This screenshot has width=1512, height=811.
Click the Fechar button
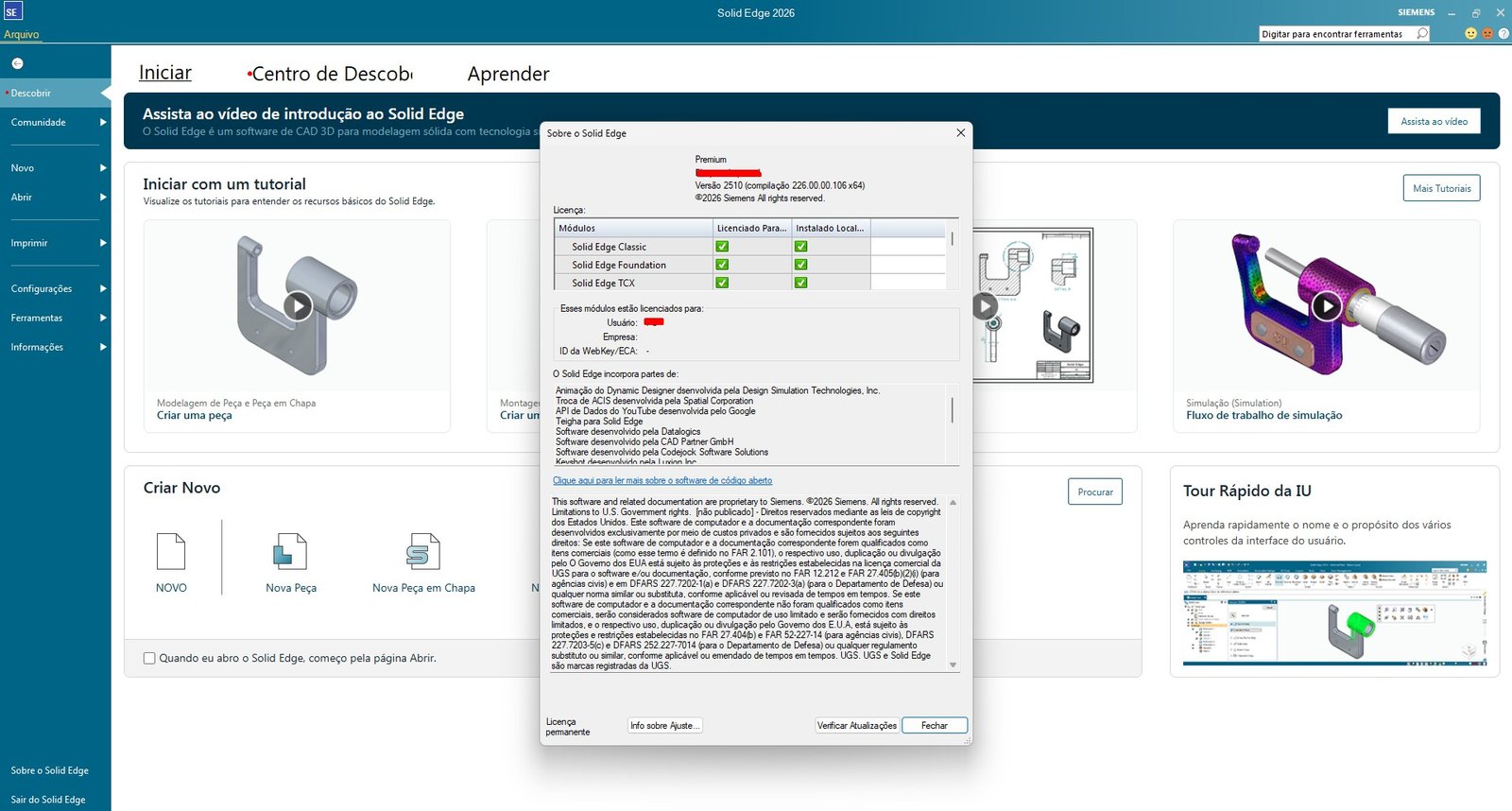pyautogui.click(x=935, y=725)
